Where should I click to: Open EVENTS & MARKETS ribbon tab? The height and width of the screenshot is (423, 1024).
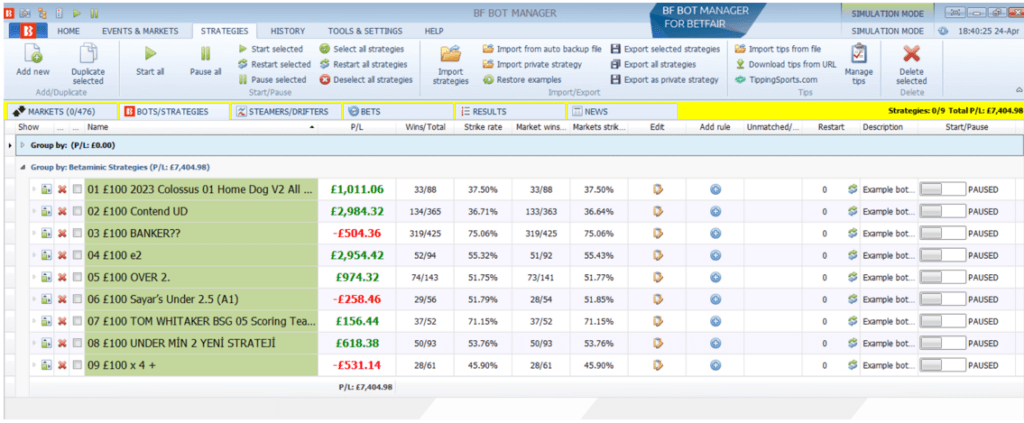coord(140,31)
